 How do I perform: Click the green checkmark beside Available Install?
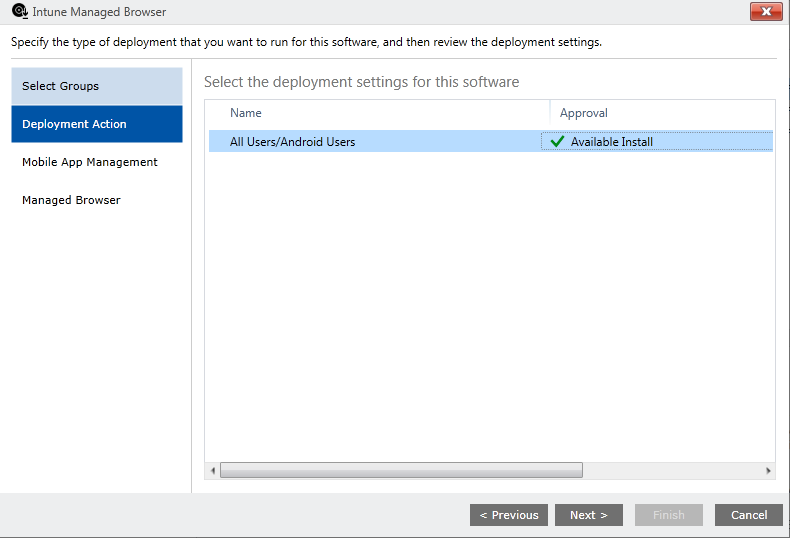point(557,142)
